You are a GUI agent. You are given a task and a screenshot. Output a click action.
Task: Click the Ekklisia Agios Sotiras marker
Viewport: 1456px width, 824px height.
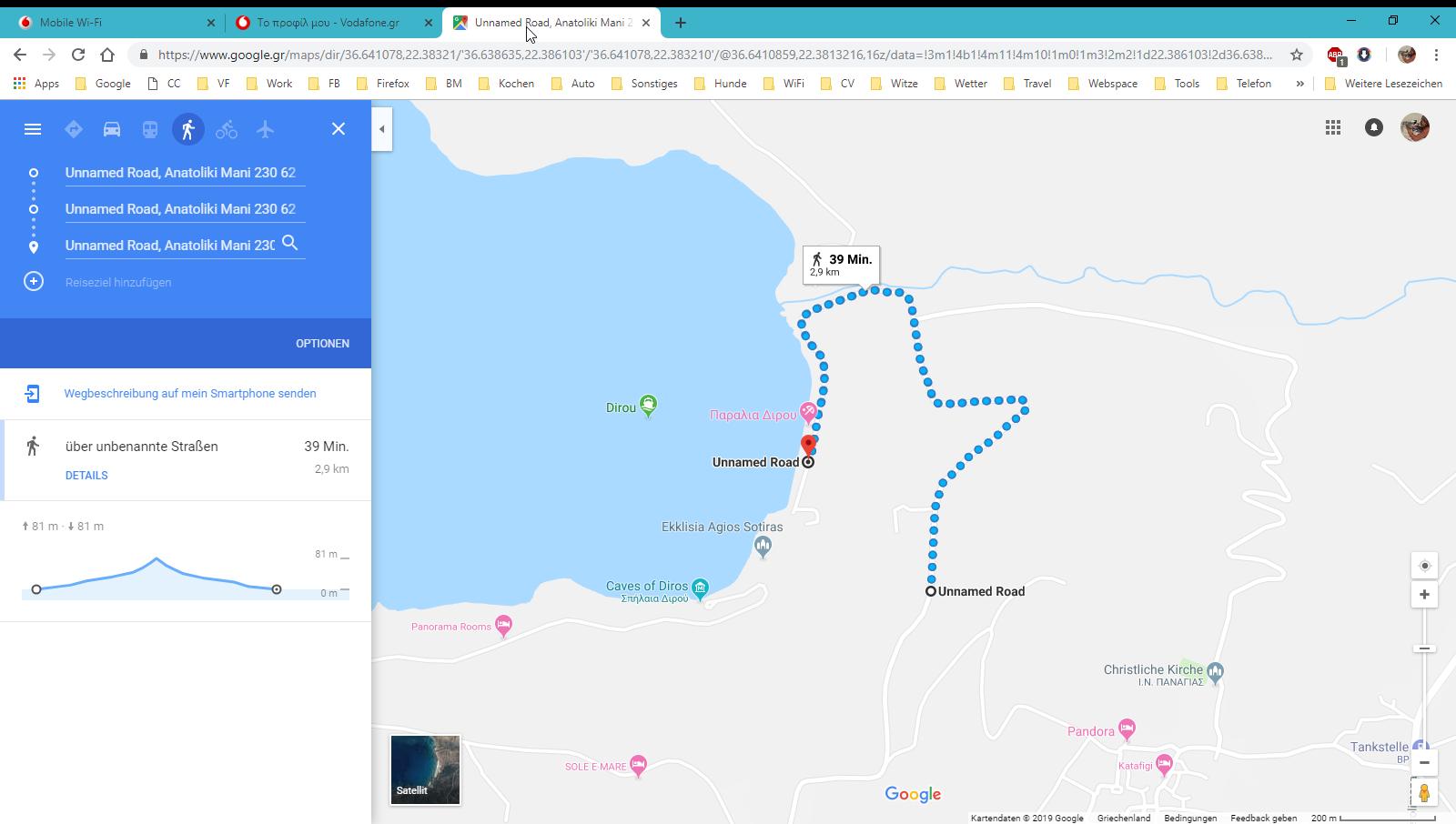(x=763, y=546)
